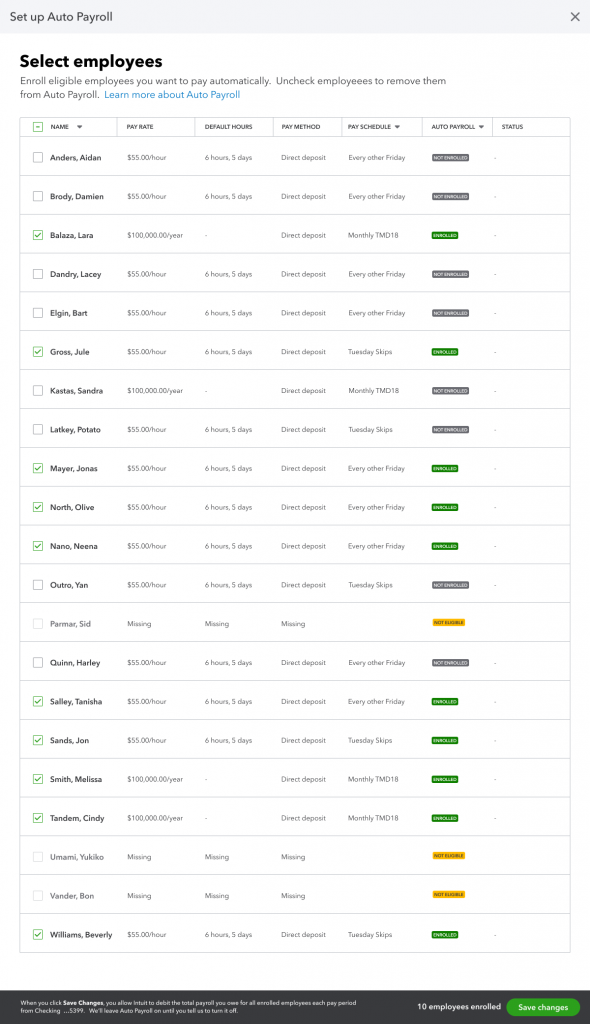Close the Set up Auto Payroll dialog
The image size is (590, 1024).
[575, 17]
